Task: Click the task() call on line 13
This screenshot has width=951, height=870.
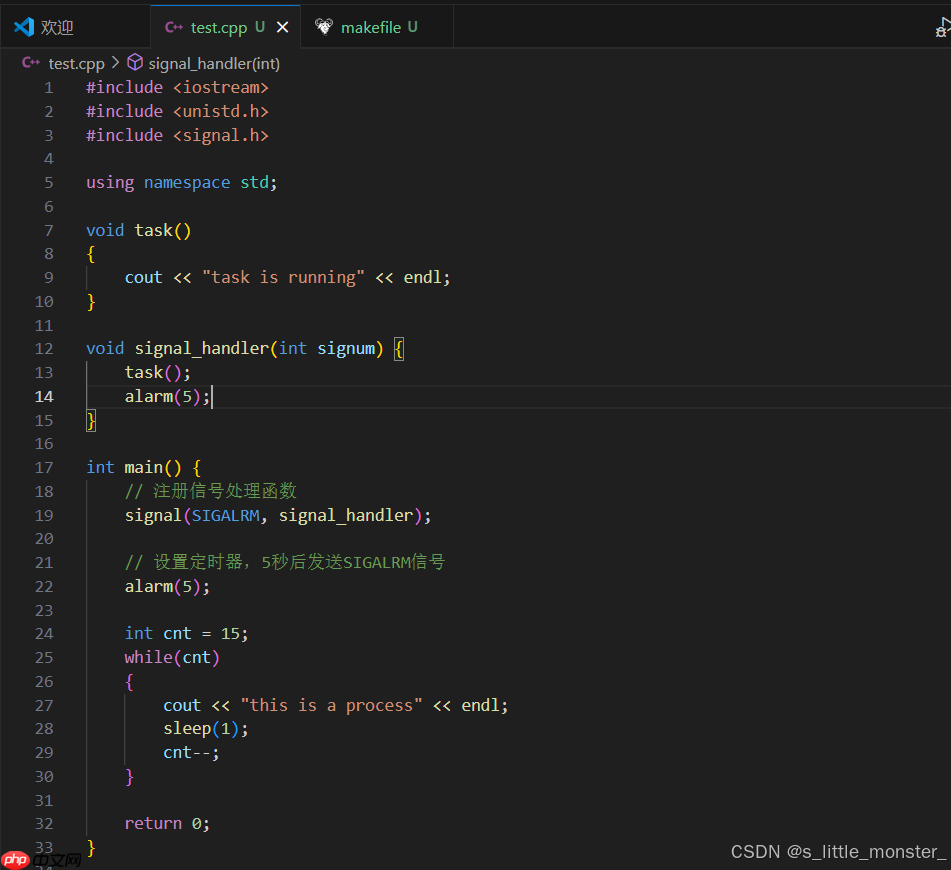Action: [157, 373]
